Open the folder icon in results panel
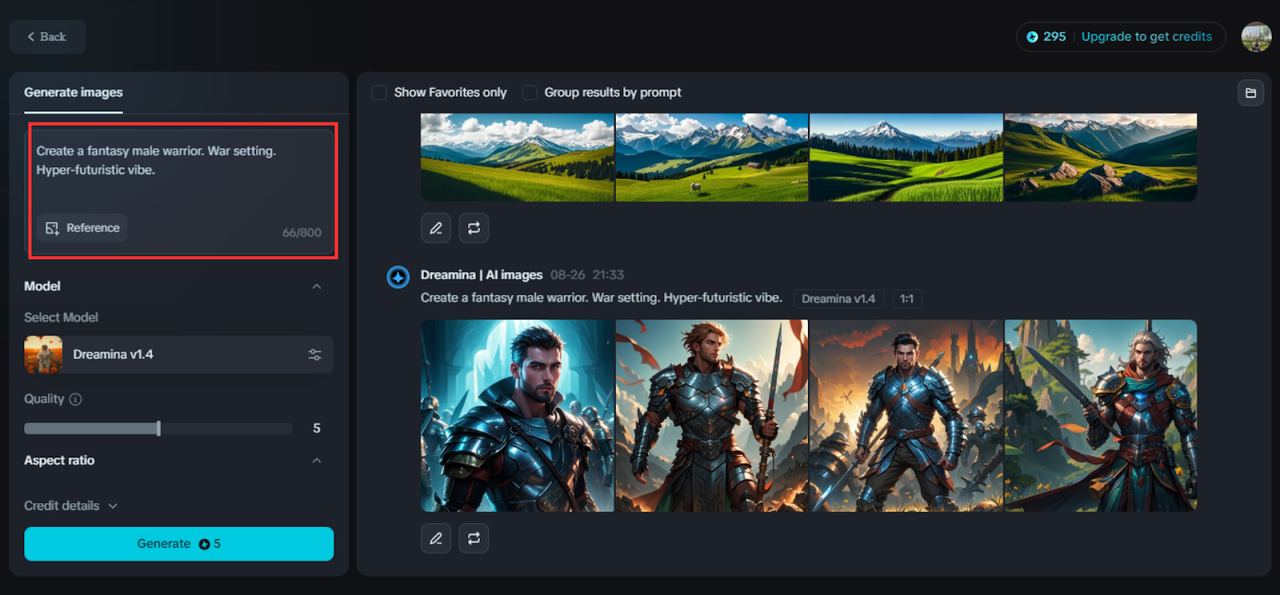This screenshot has height=595, width=1280. [x=1250, y=93]
